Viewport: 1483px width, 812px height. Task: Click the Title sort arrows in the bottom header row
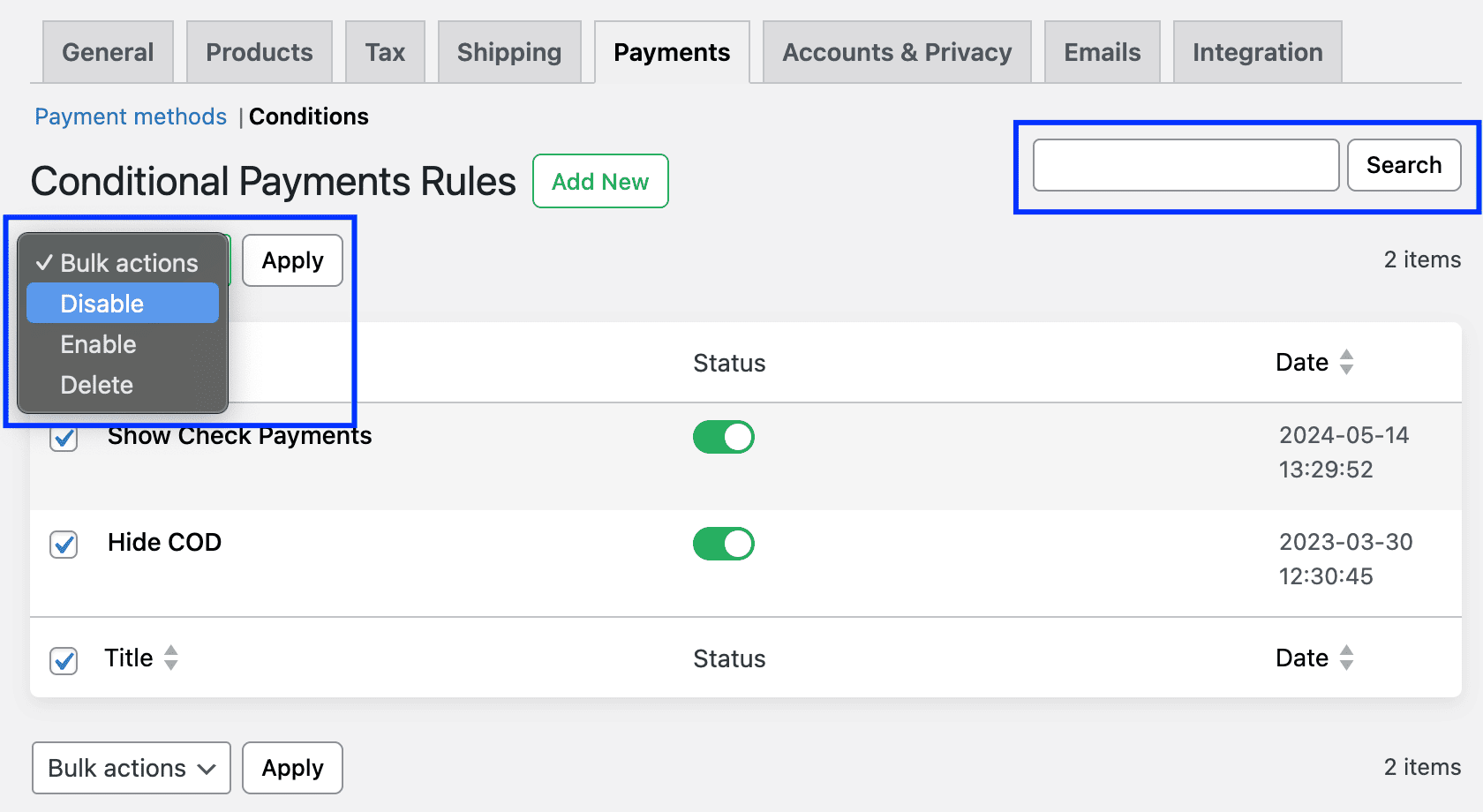[170, 658]
